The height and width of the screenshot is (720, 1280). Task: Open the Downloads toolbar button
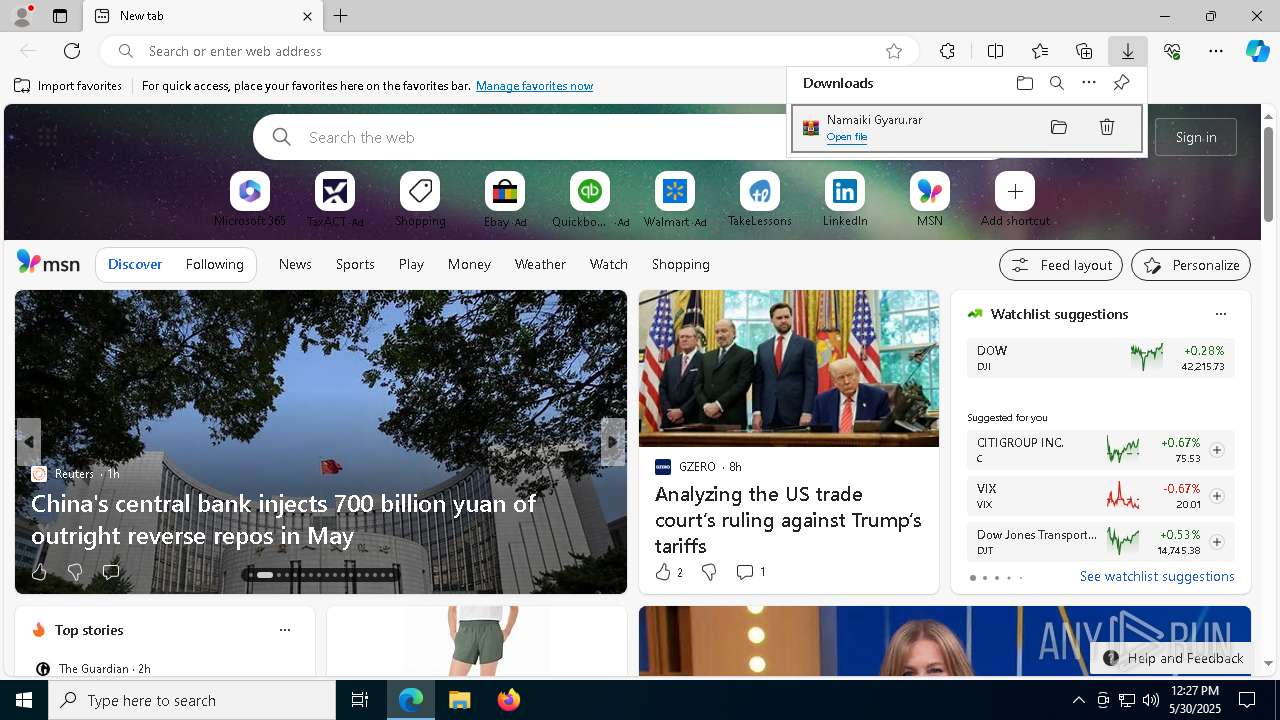pos(1127,51)
